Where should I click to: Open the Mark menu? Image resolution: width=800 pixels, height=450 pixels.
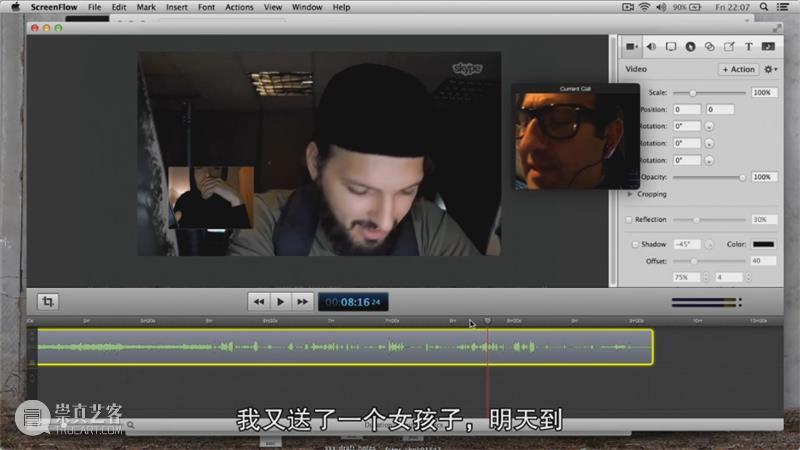146,7
